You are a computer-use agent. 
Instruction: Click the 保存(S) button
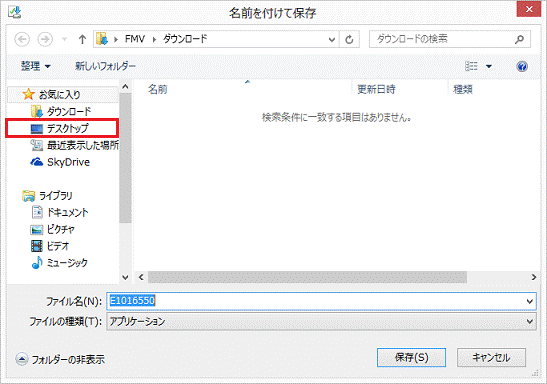pyautogui.click(x=411, y=357)
